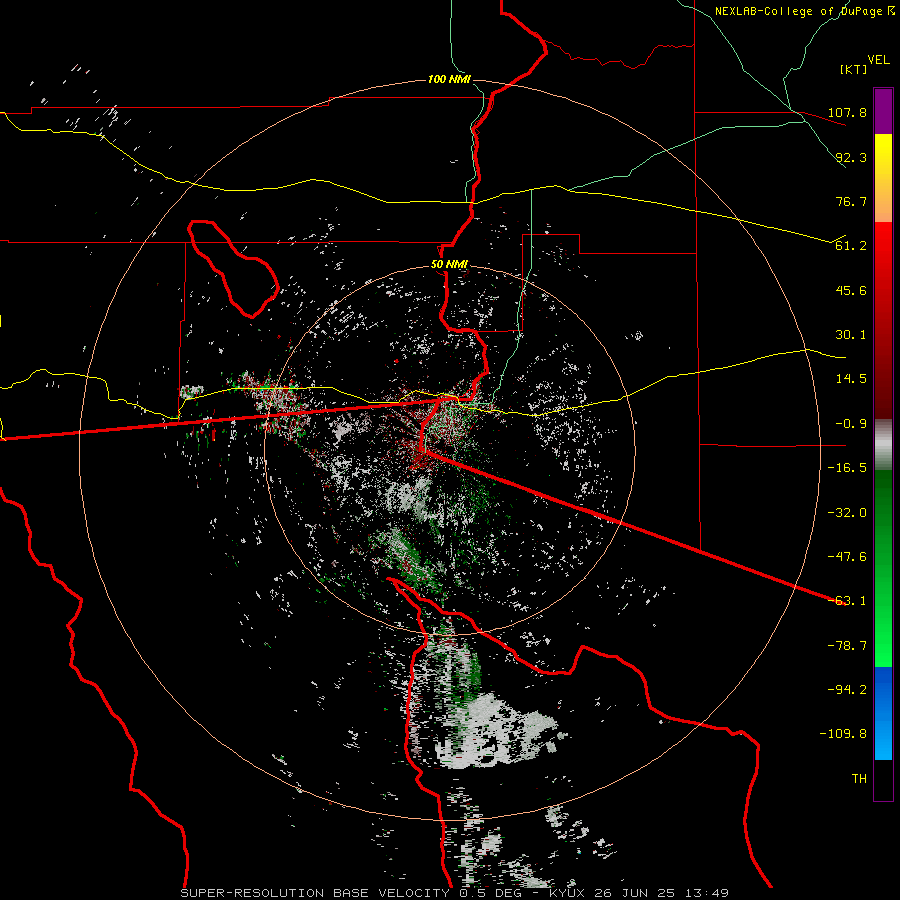Click the 107.8 legend value

pyautogui.click(x=847, y=112)
